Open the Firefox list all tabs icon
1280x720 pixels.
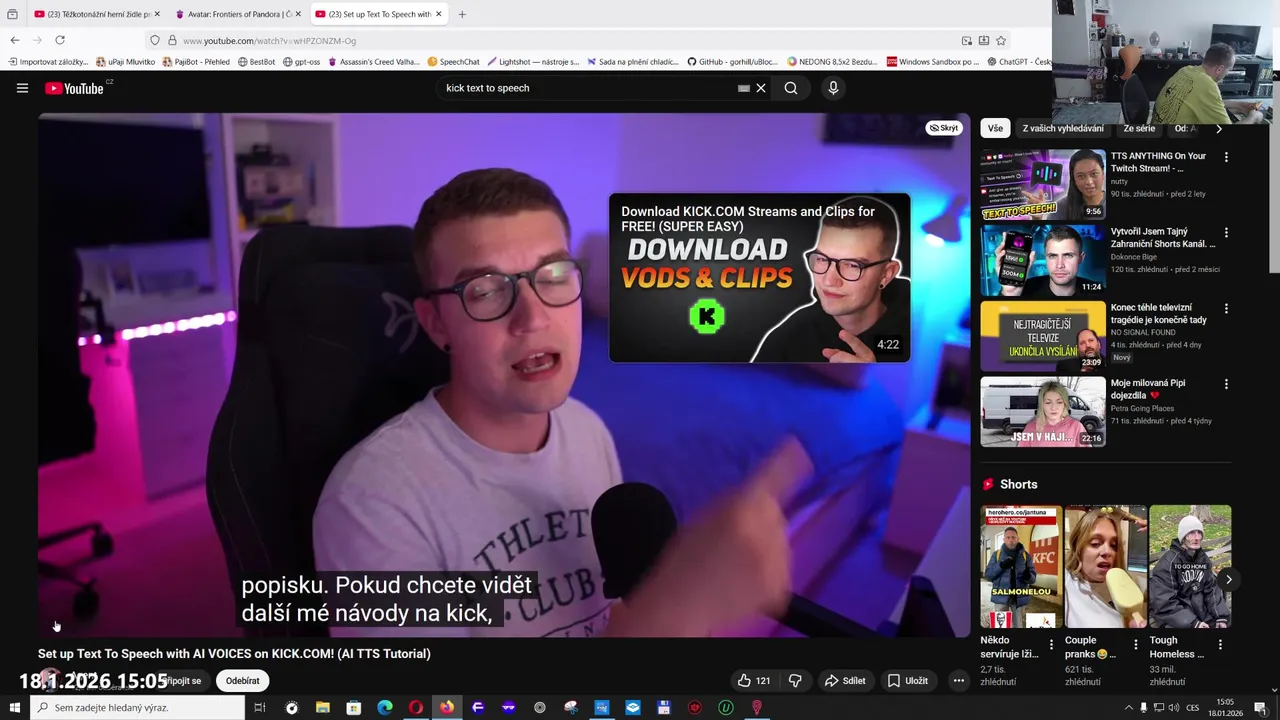click(x=12, y=14)
